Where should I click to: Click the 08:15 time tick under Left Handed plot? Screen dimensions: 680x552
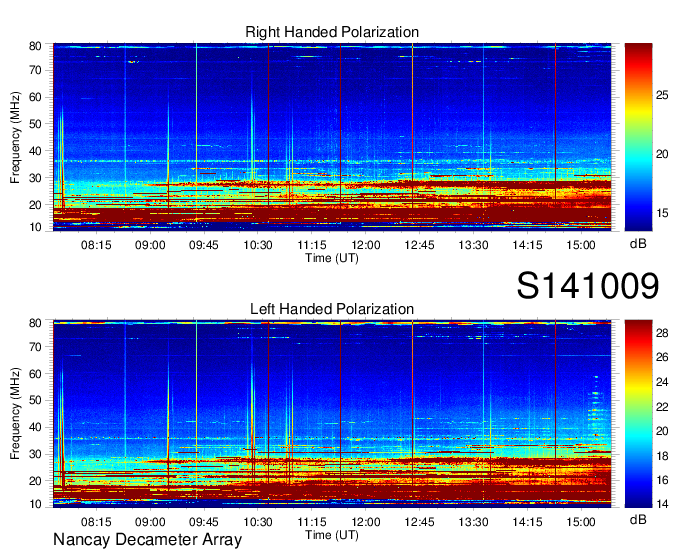tap(96, 522)
